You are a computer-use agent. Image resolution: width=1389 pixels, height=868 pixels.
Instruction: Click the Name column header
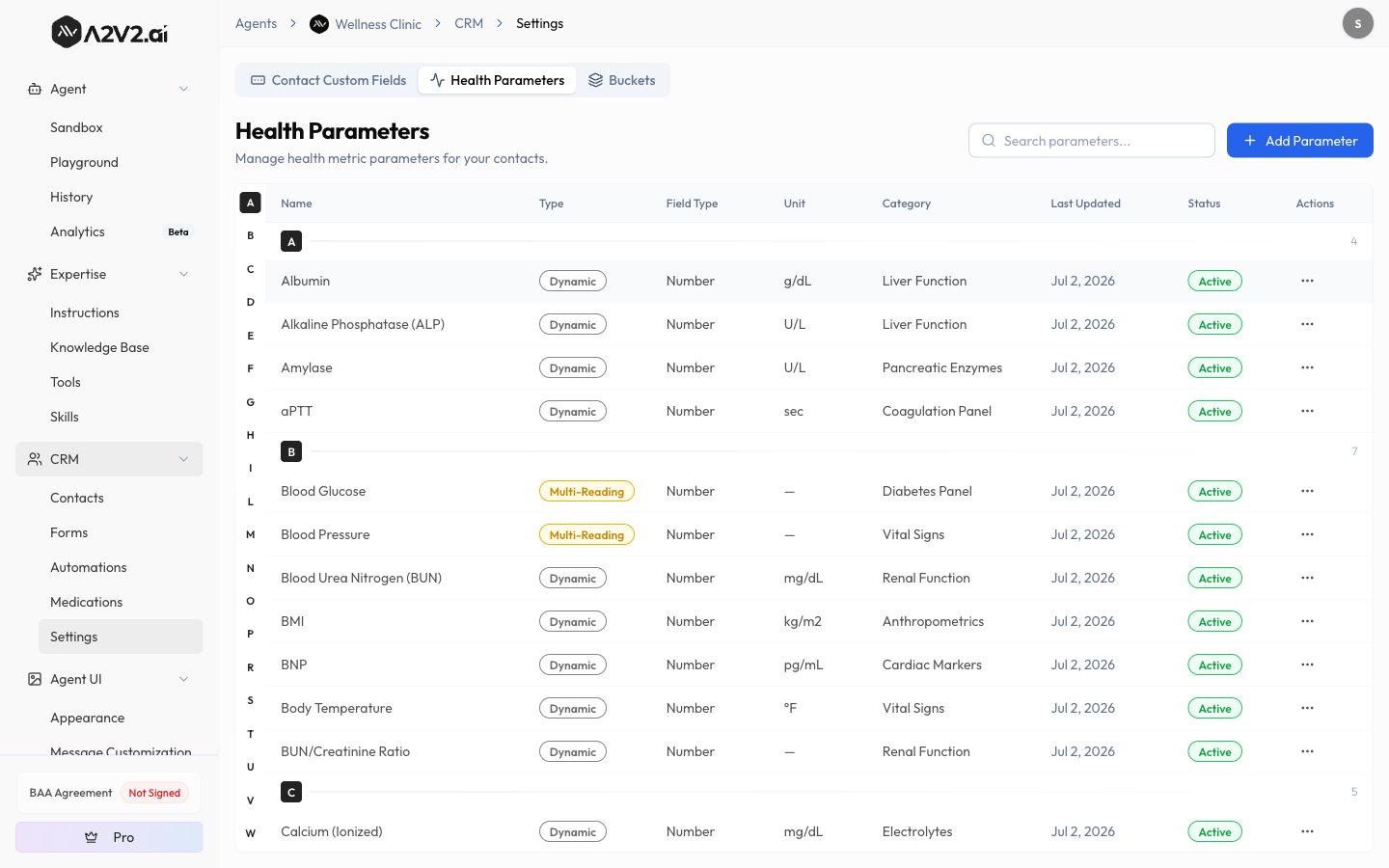(296, 203)
